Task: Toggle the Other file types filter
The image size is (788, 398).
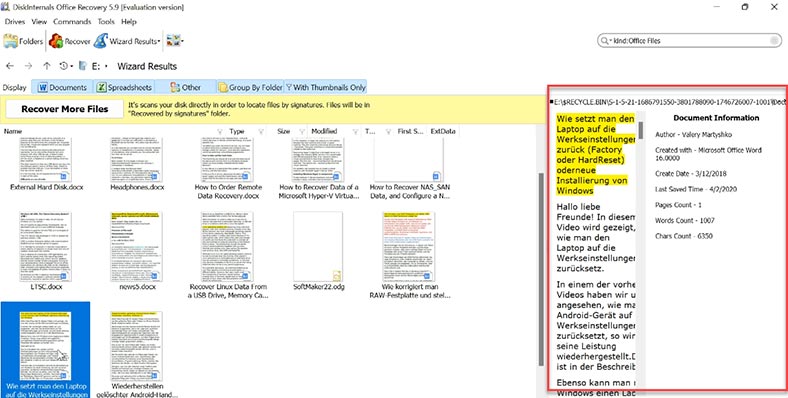Action: 185,87
